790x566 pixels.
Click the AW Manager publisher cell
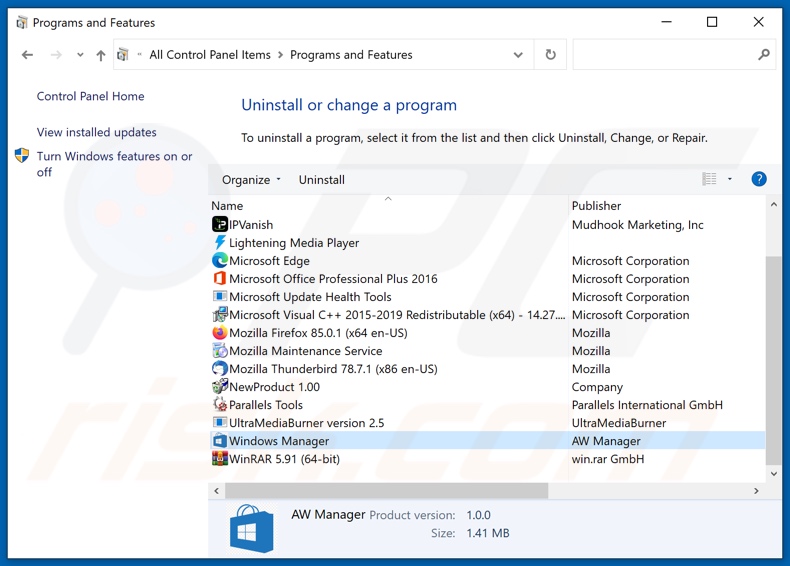tap(606, 441)
